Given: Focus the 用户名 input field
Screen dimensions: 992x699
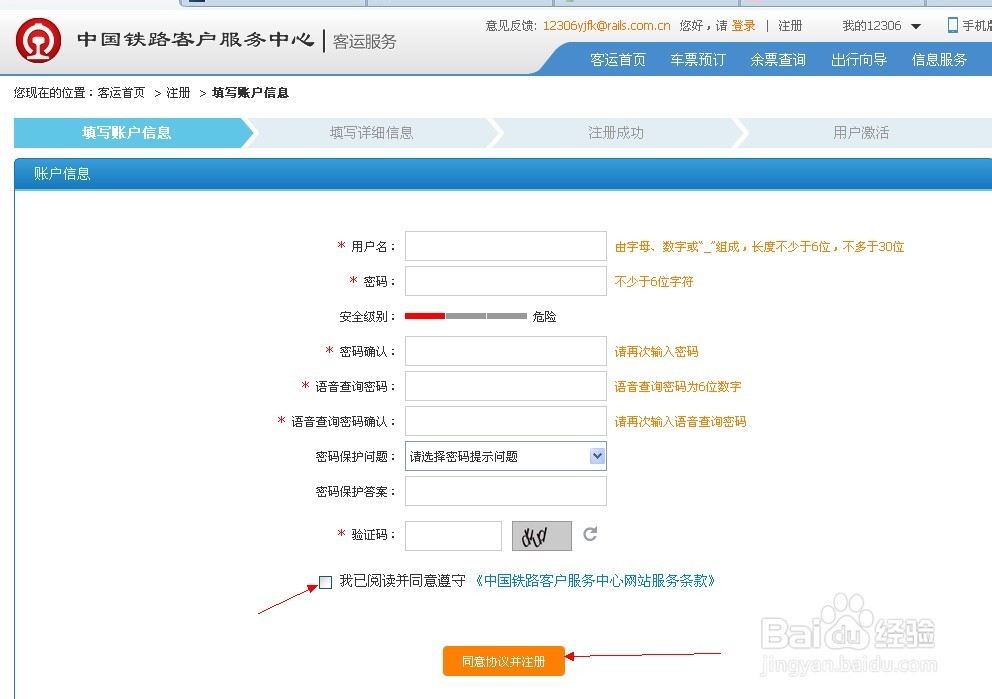Looking at the screenshot, I should [505, 246].
